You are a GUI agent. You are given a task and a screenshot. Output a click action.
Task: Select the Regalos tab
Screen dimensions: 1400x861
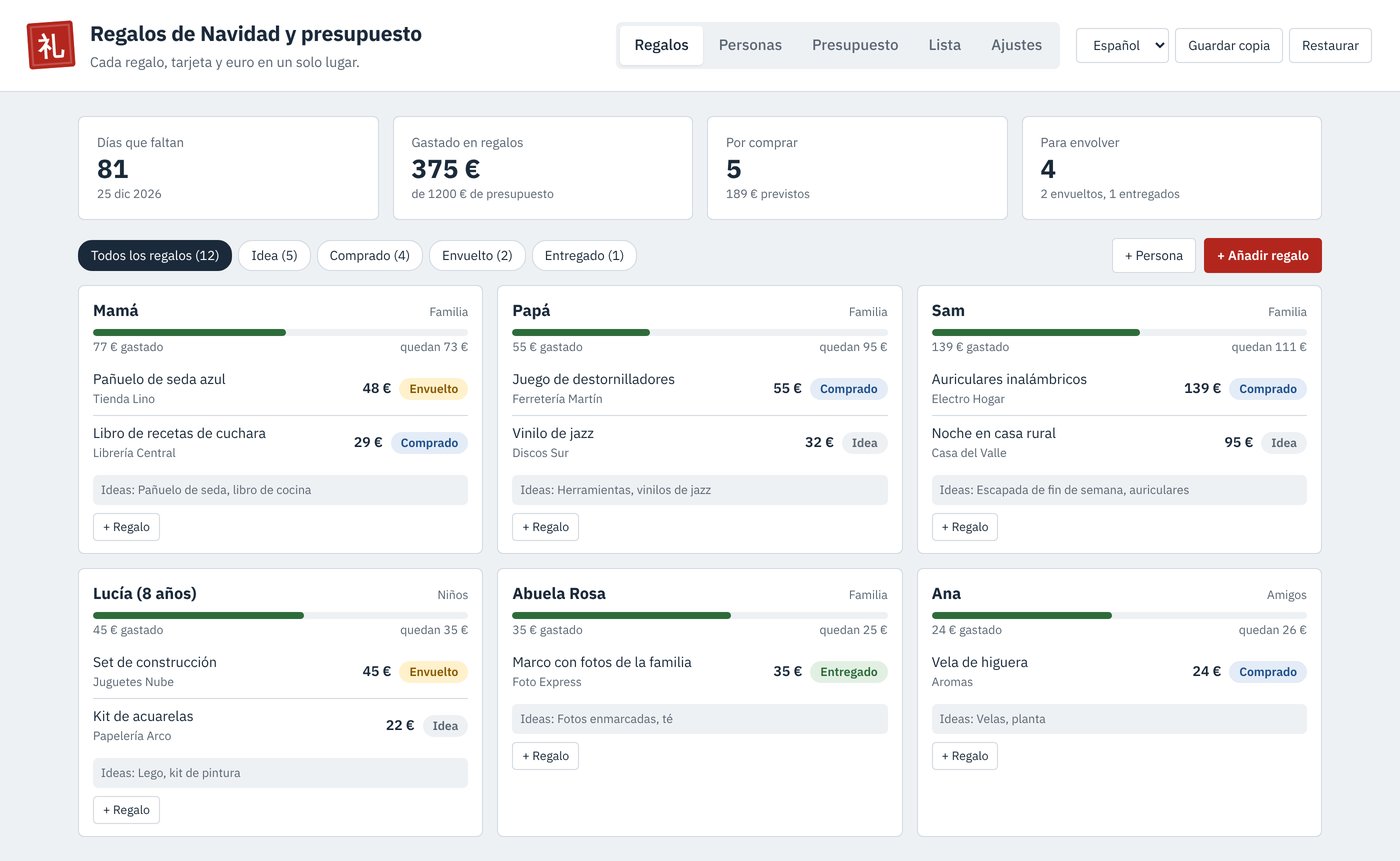pyautogui.click(x=661, y=45)
